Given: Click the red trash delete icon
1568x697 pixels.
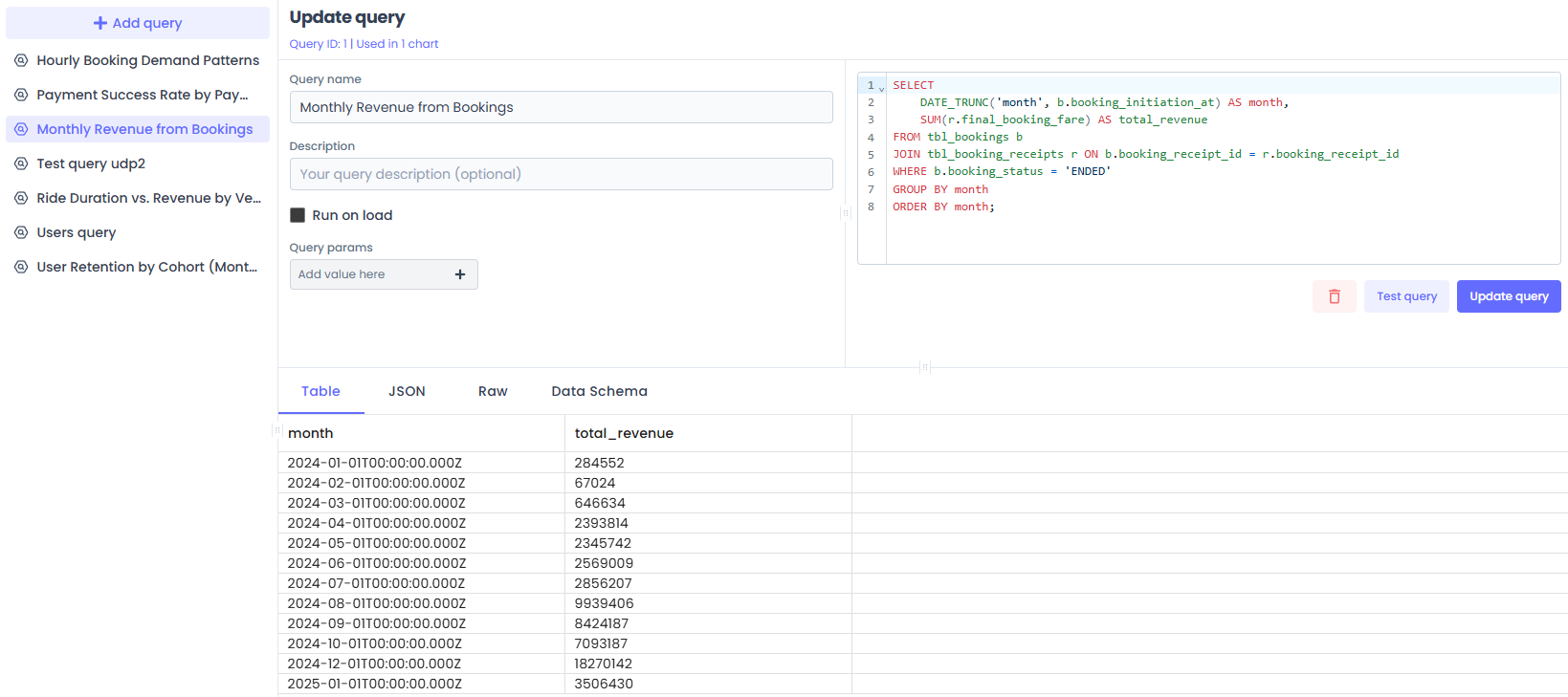Looking at the screenshot, I should 1335,296.
